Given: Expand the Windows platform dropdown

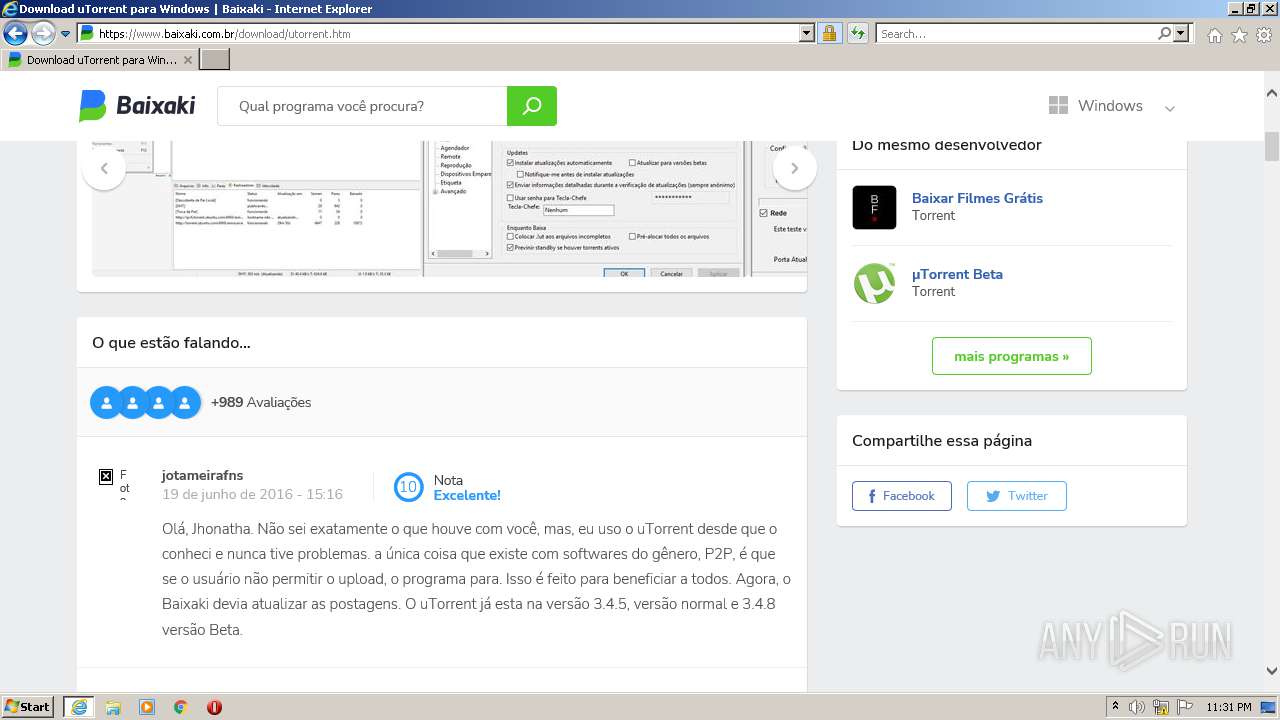Looking at the screenshot, I should click(x=1170, y=108).
